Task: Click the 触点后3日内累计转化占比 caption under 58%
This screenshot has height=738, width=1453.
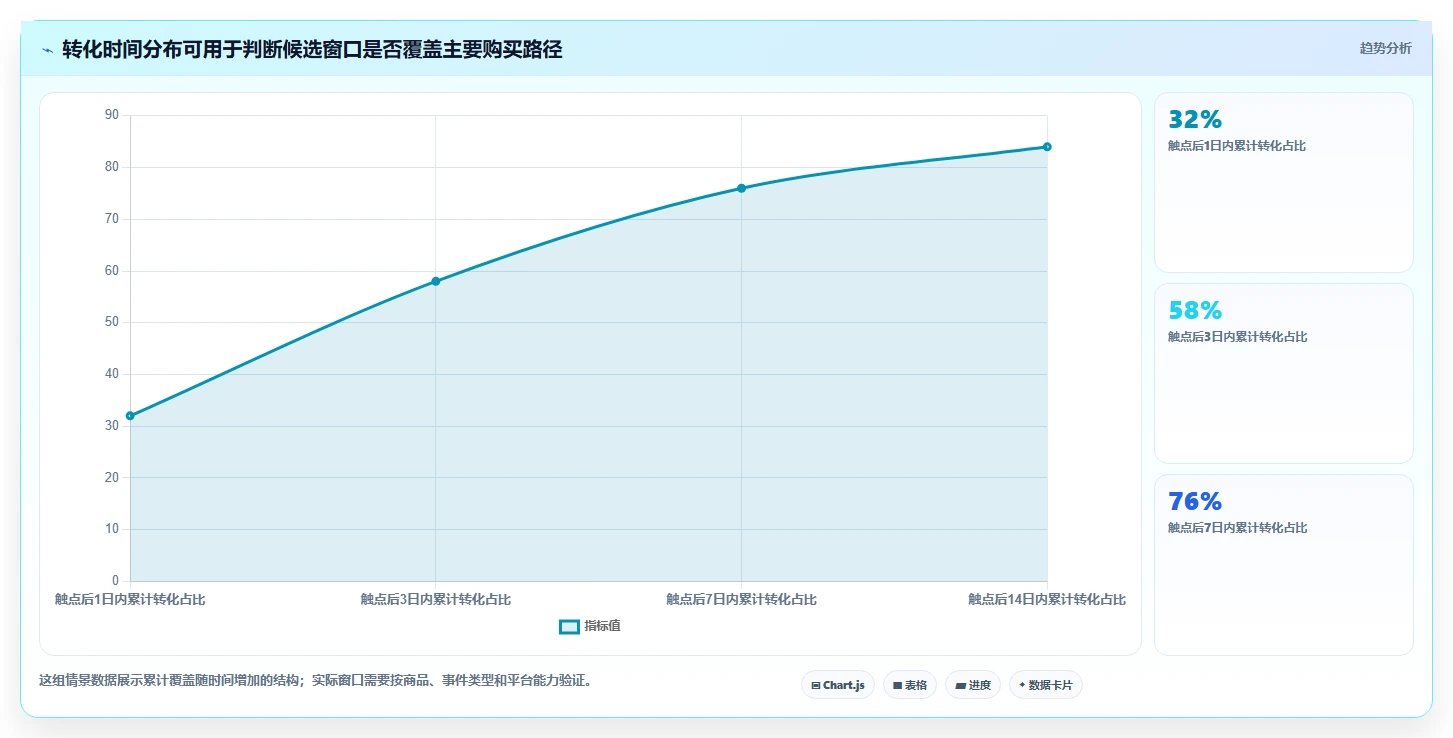Action: (1237, 337)
